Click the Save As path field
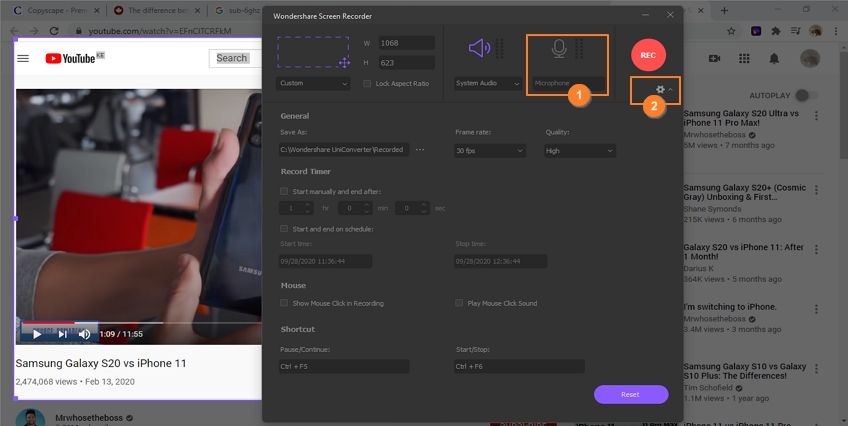Image resolution: width=848 pixels, height=426 pixels. 343,150
